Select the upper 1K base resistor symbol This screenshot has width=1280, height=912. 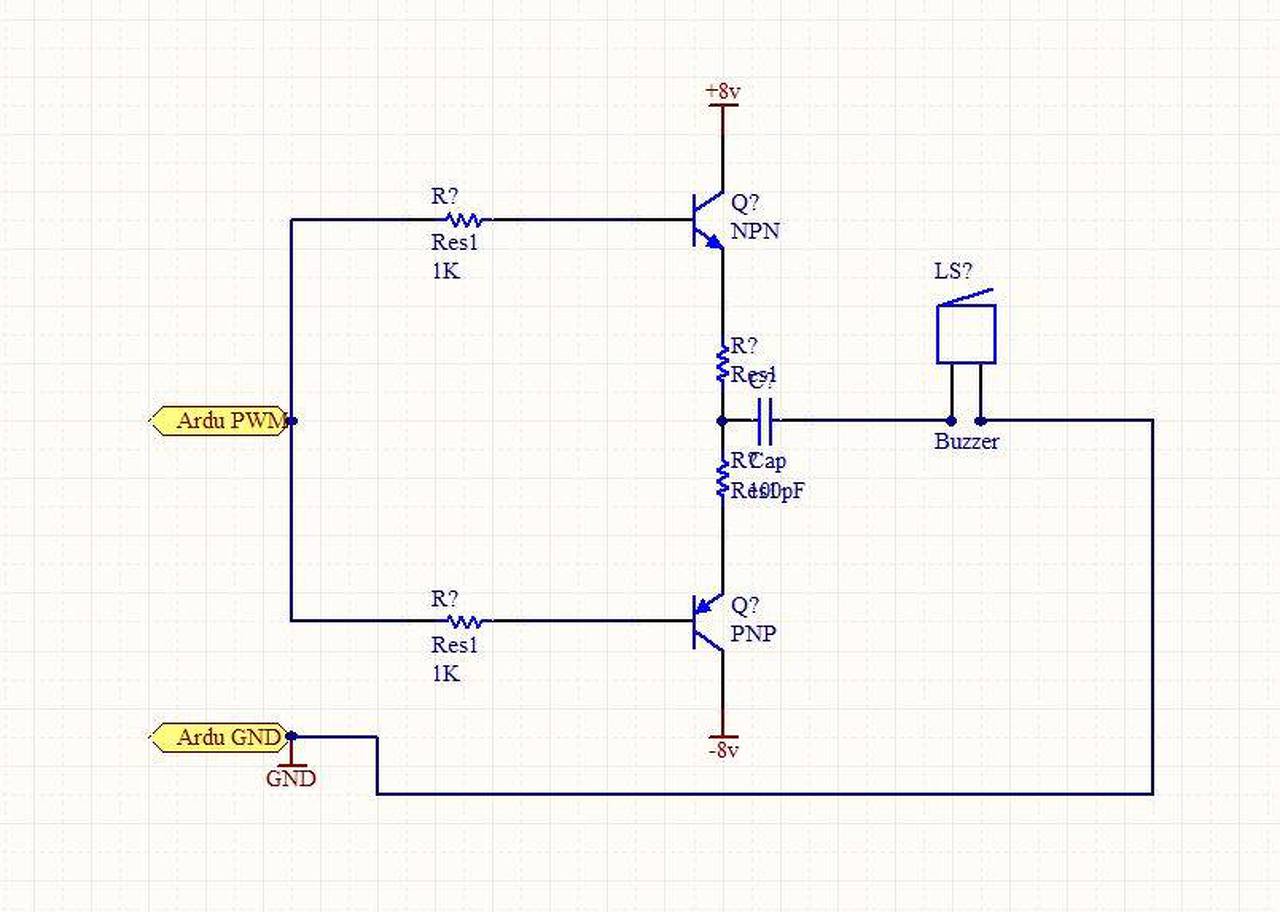[463, 220]
